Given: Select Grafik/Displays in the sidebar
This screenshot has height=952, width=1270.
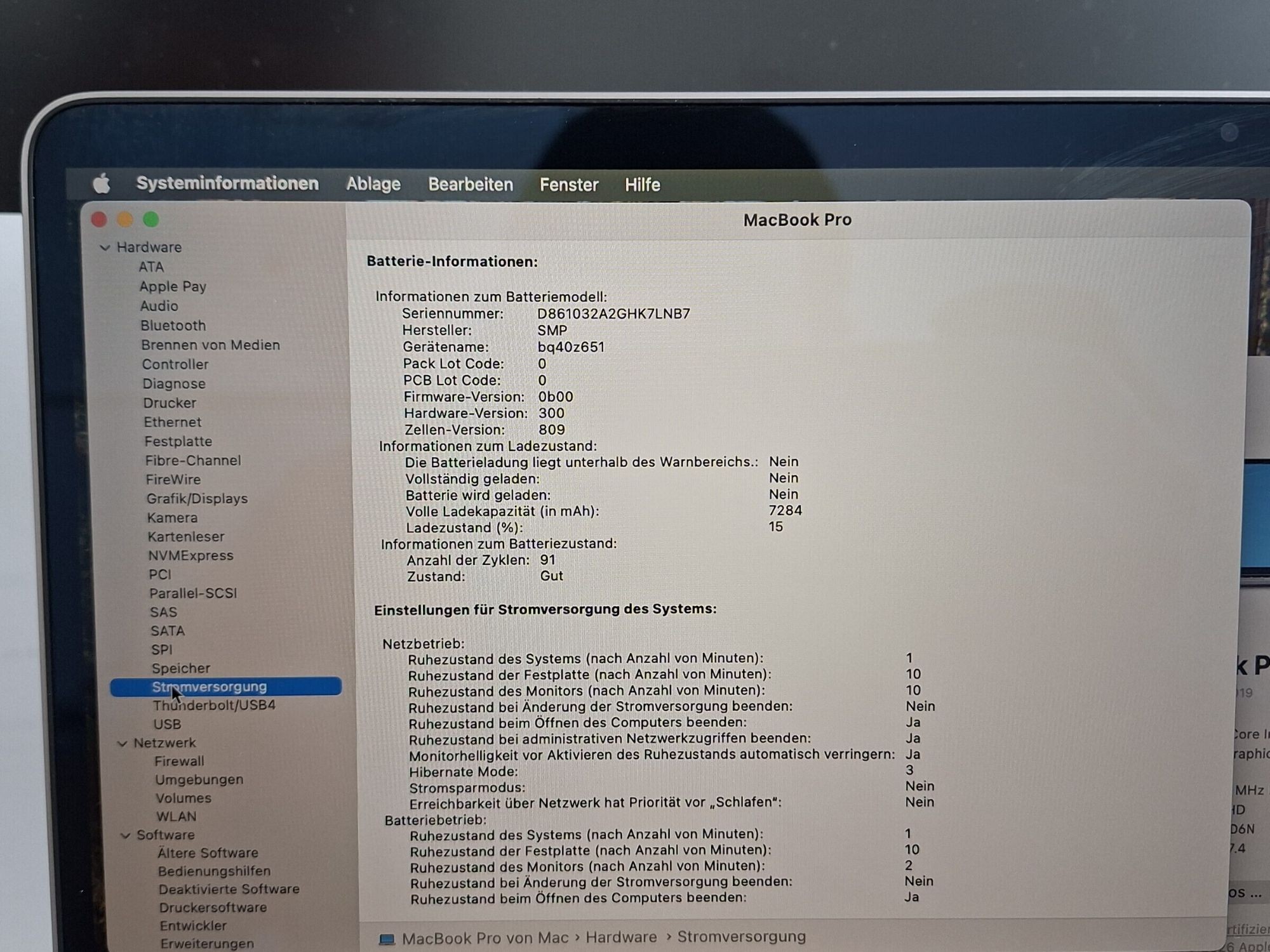Looking at the screenshot, I should click(x=197, y=499).
